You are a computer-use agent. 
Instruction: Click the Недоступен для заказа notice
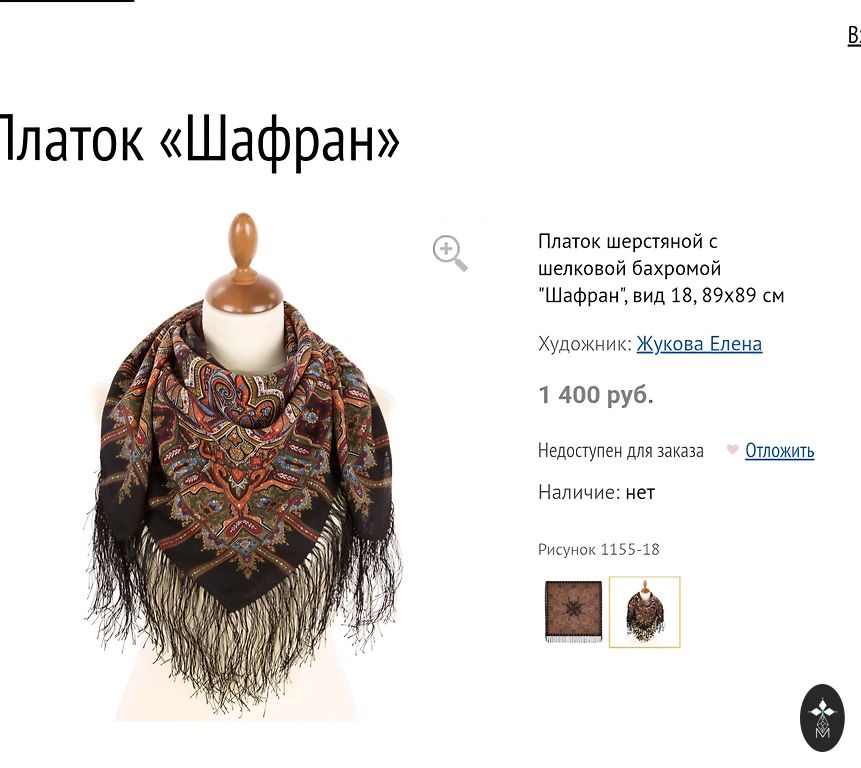click(x=620, y=451)
